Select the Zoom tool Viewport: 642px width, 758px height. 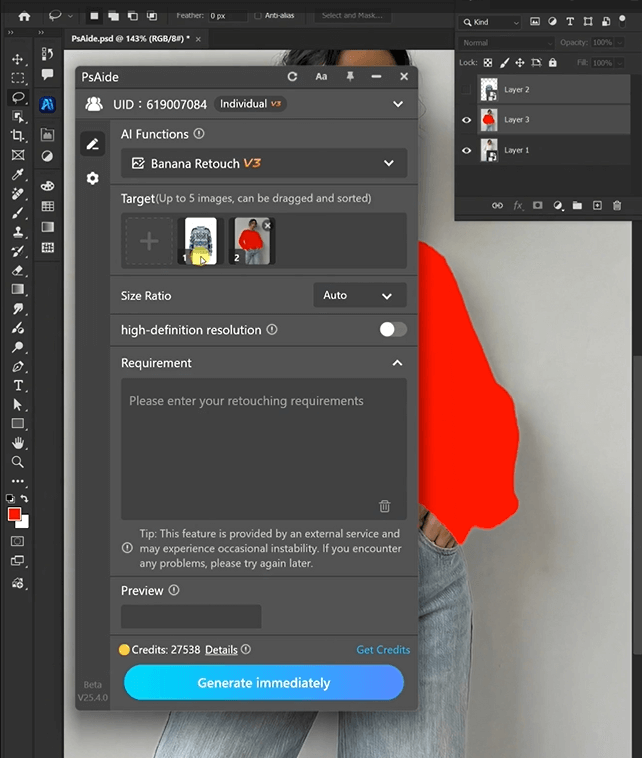[18, 462]
